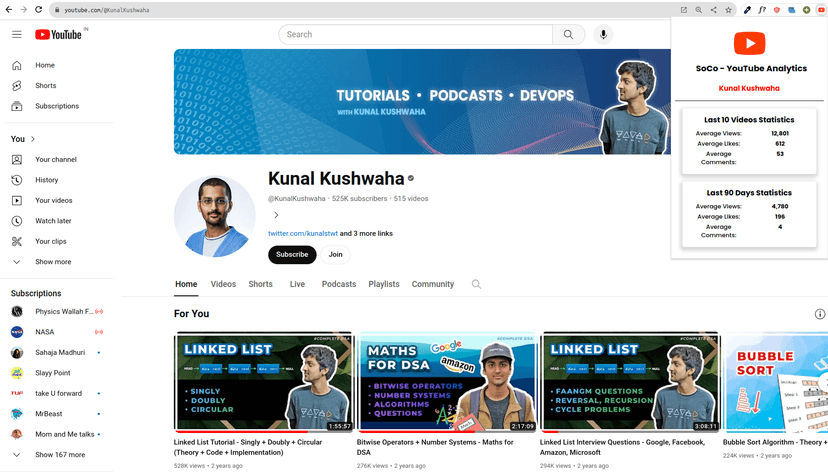Viewport: 828px width, 474px height.
Task: Expand Show 167 more subscriptions
Action: coord(60,455)
